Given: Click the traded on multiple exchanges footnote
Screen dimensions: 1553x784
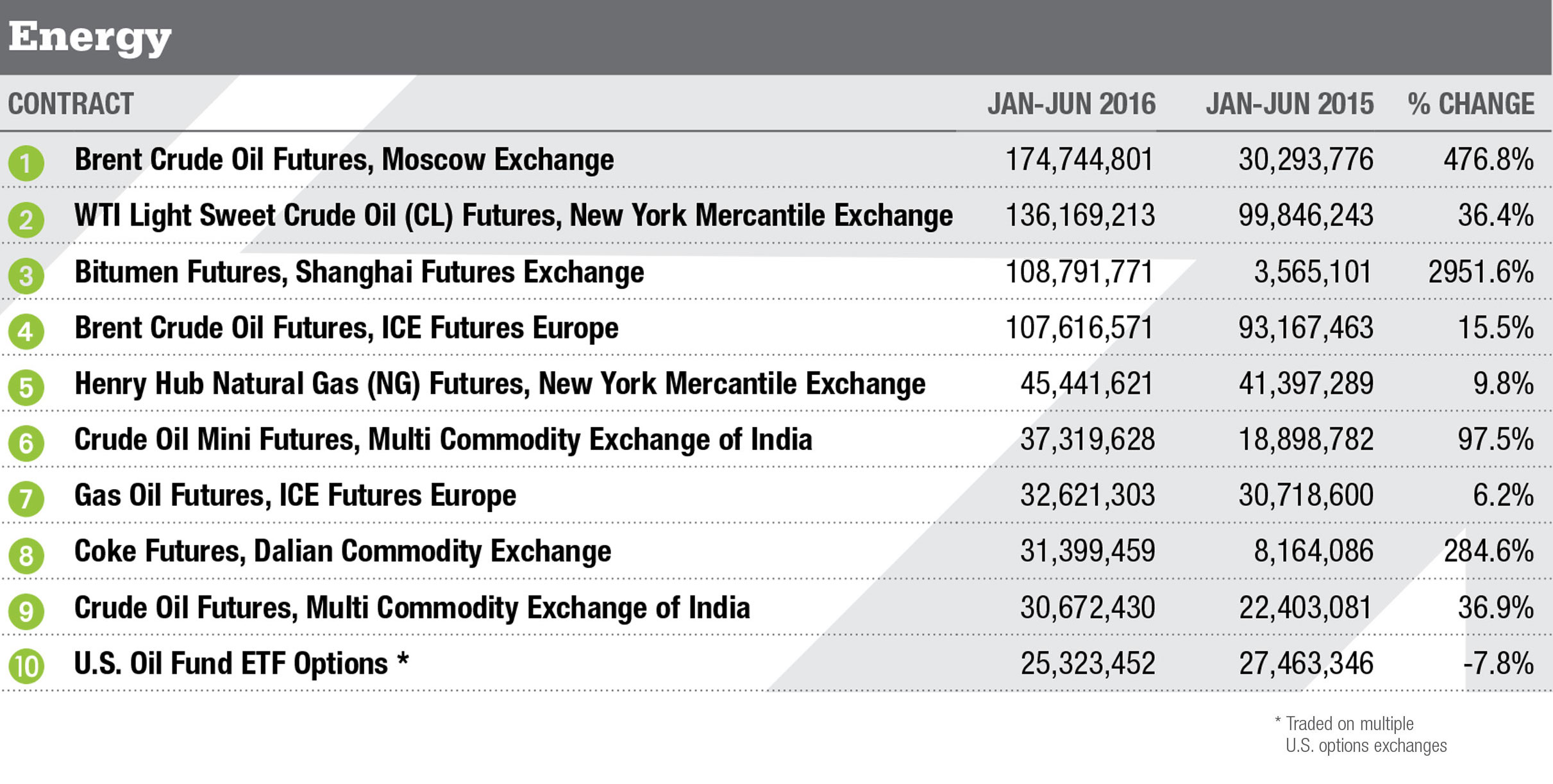Looking at the screenshot, I should tap(1361, 735).
